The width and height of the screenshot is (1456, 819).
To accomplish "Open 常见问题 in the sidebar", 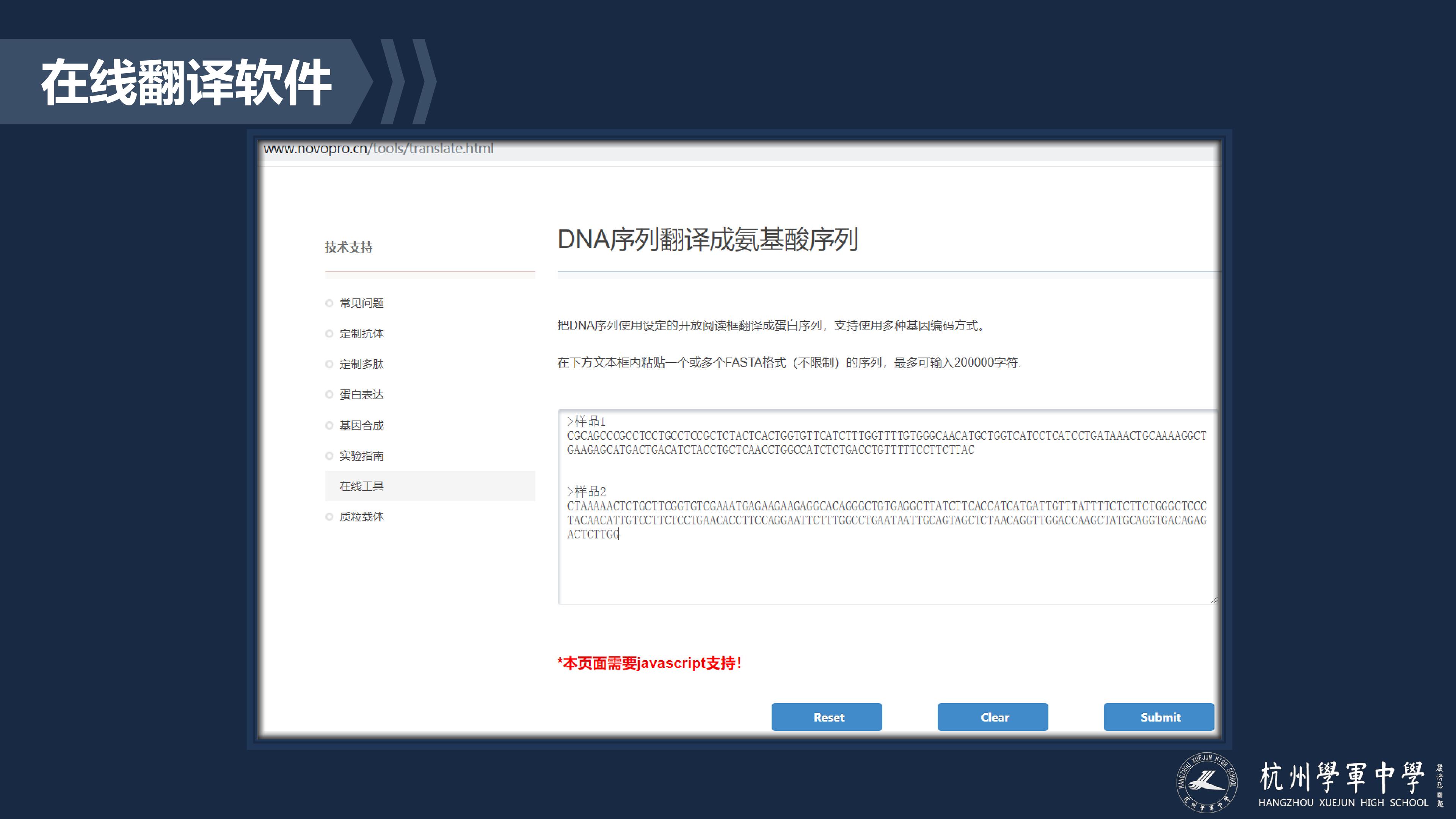I will [x=361, y=303].
